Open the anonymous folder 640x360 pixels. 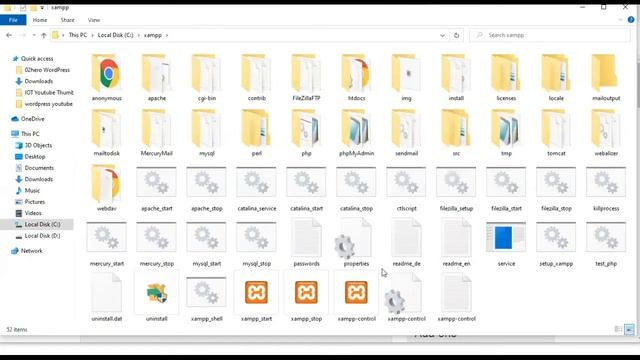pos(107,78)
